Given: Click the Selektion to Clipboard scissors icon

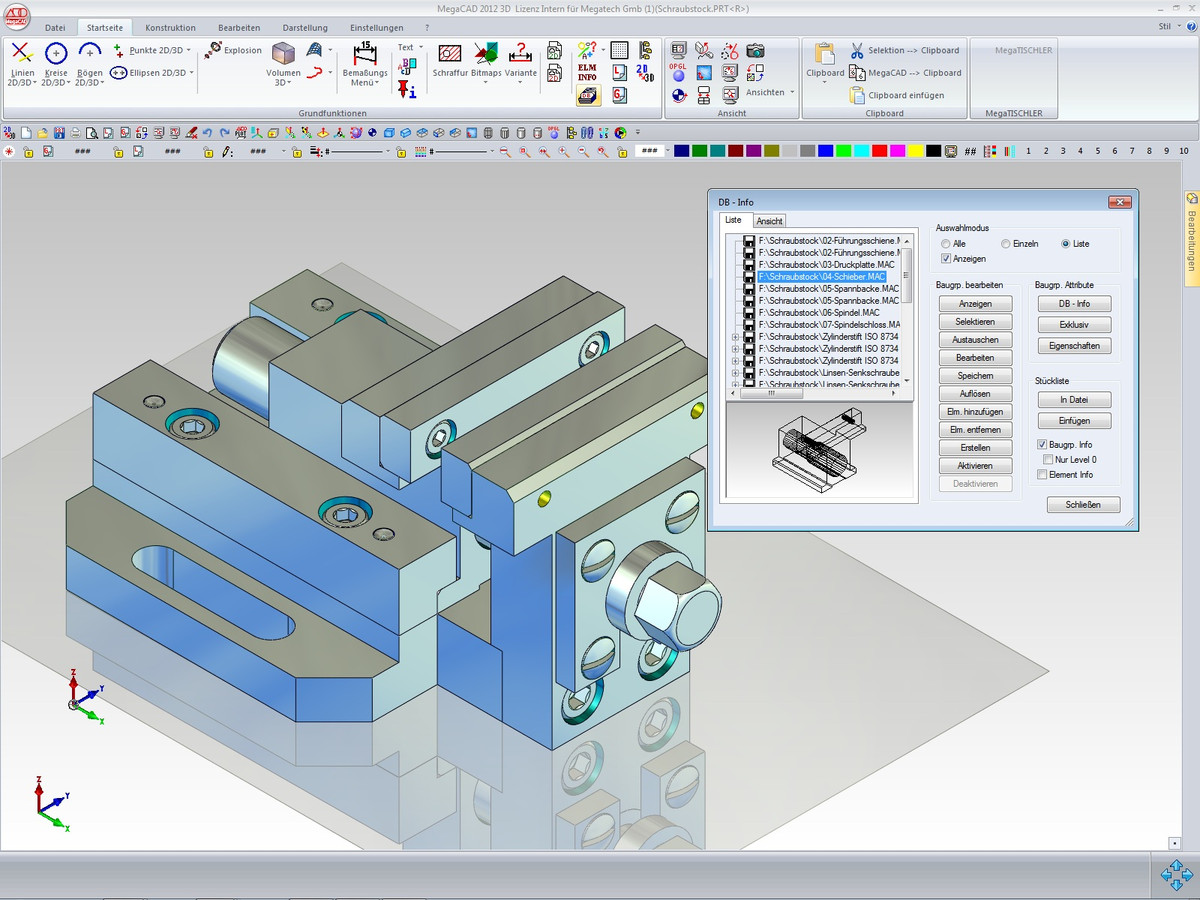Looking at the screenshot, I should pos(857,50).
